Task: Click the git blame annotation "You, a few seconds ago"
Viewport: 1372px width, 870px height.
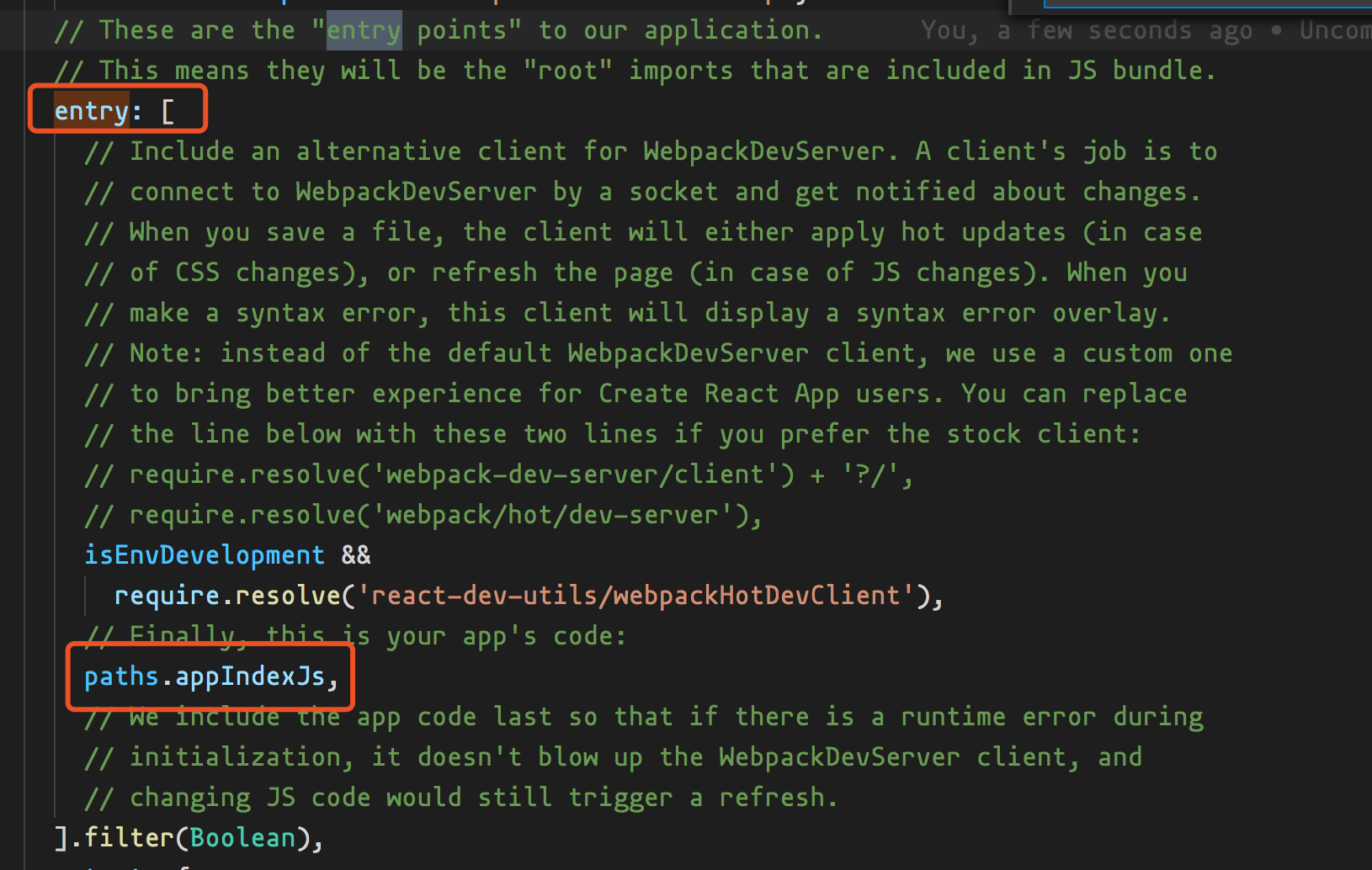Action: point(1086,30)
